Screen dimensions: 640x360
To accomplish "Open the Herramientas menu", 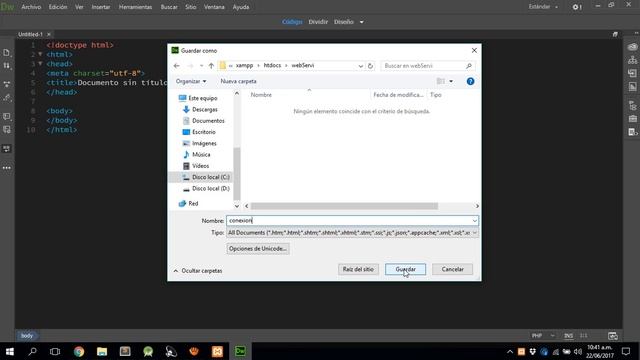I will pyautogui.click(x=135, y=7).
